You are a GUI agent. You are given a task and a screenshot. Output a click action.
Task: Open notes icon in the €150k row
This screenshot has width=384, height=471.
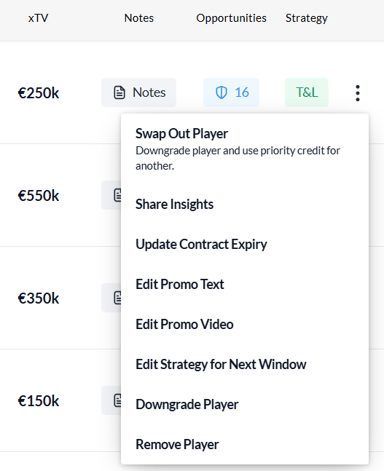click(x=117, y=400)
